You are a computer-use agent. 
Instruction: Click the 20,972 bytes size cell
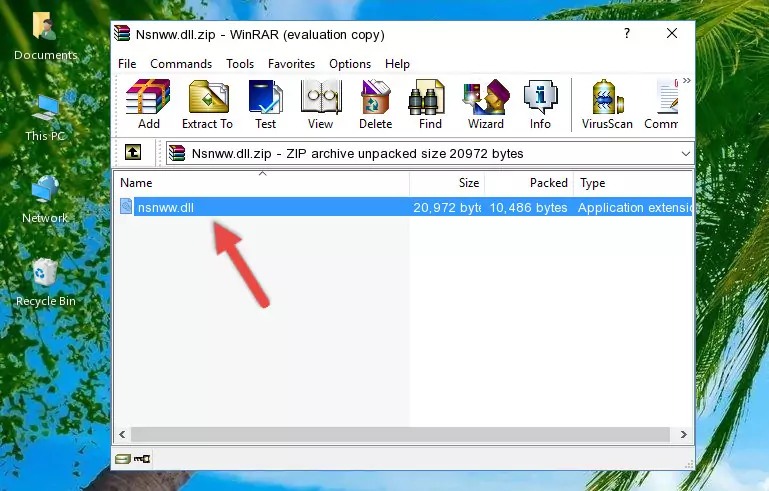(x=446, y=207)
